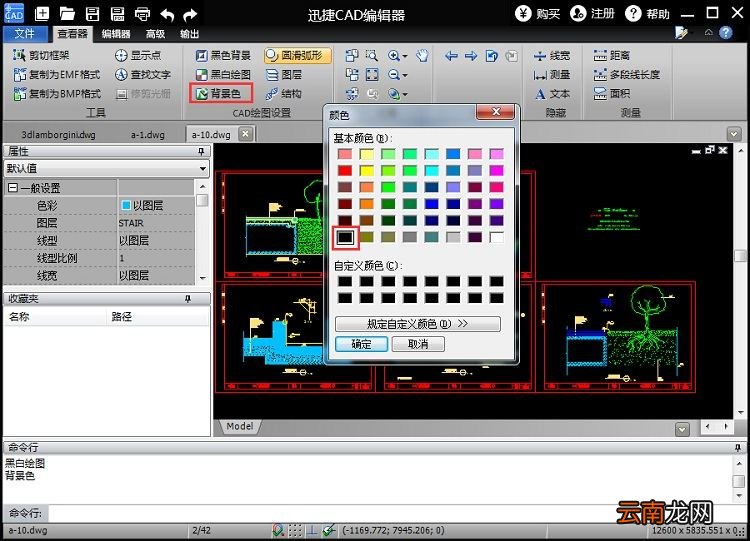Collapse the 一般设置 general settings group
The width and height of the screenshot is (750, 541).
click(x=12, y=188)
